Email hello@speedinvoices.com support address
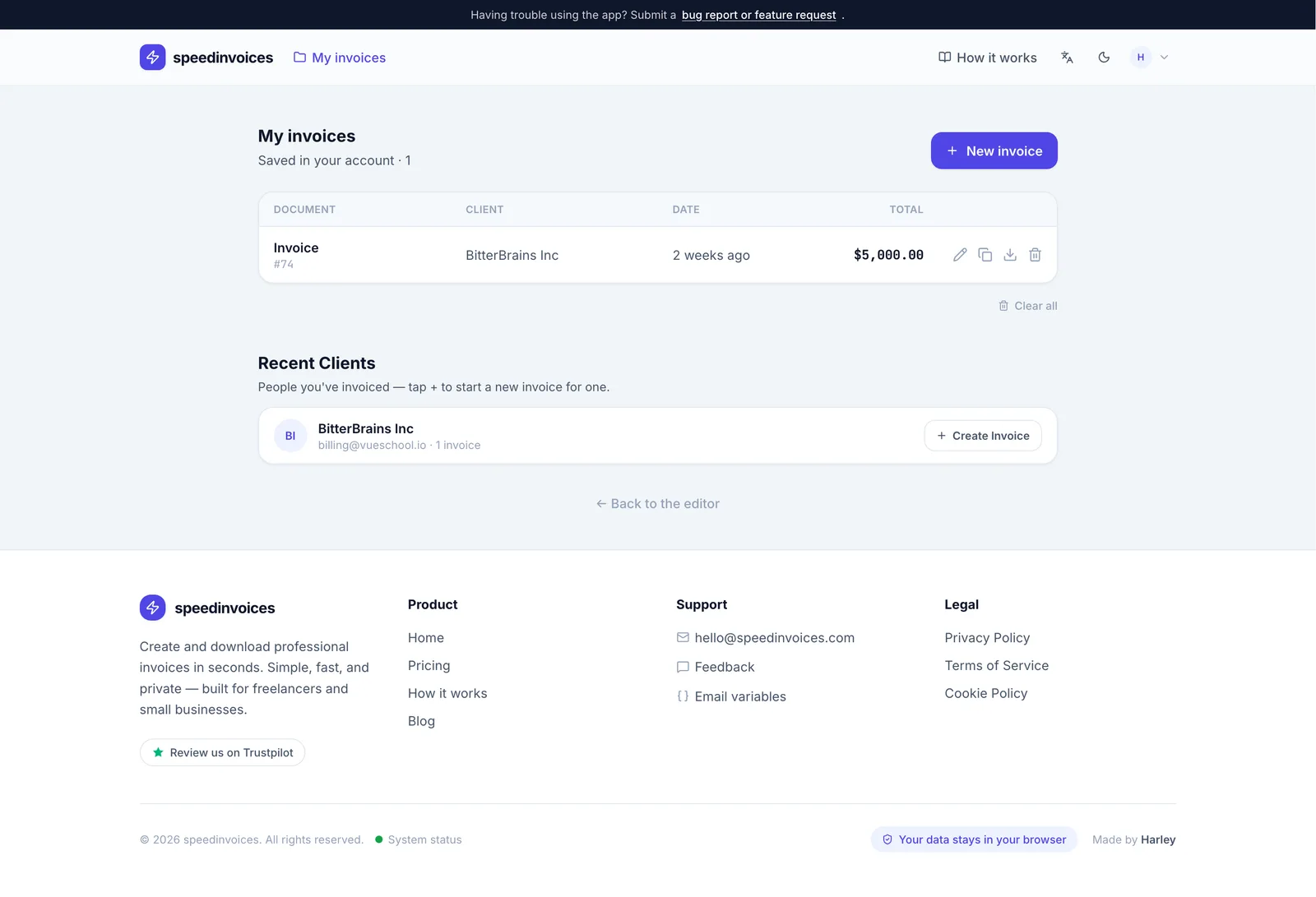This screenshot has height=897, width=1316. click(x=766, y=638)
